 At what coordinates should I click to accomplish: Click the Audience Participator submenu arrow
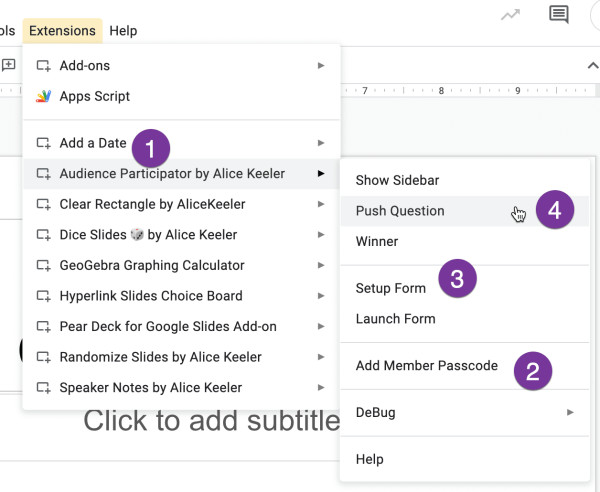(x=321, y=174)
